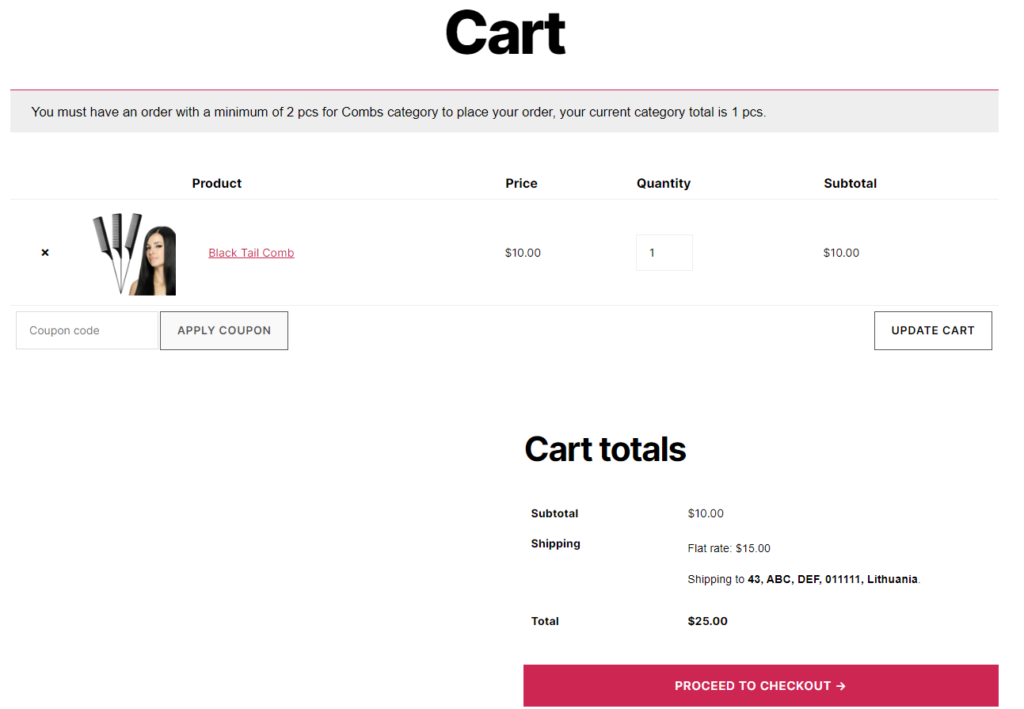Focus the quantity field for Black Tail Comb
This screenshot has height=709, width=1024.
[663, 253]
